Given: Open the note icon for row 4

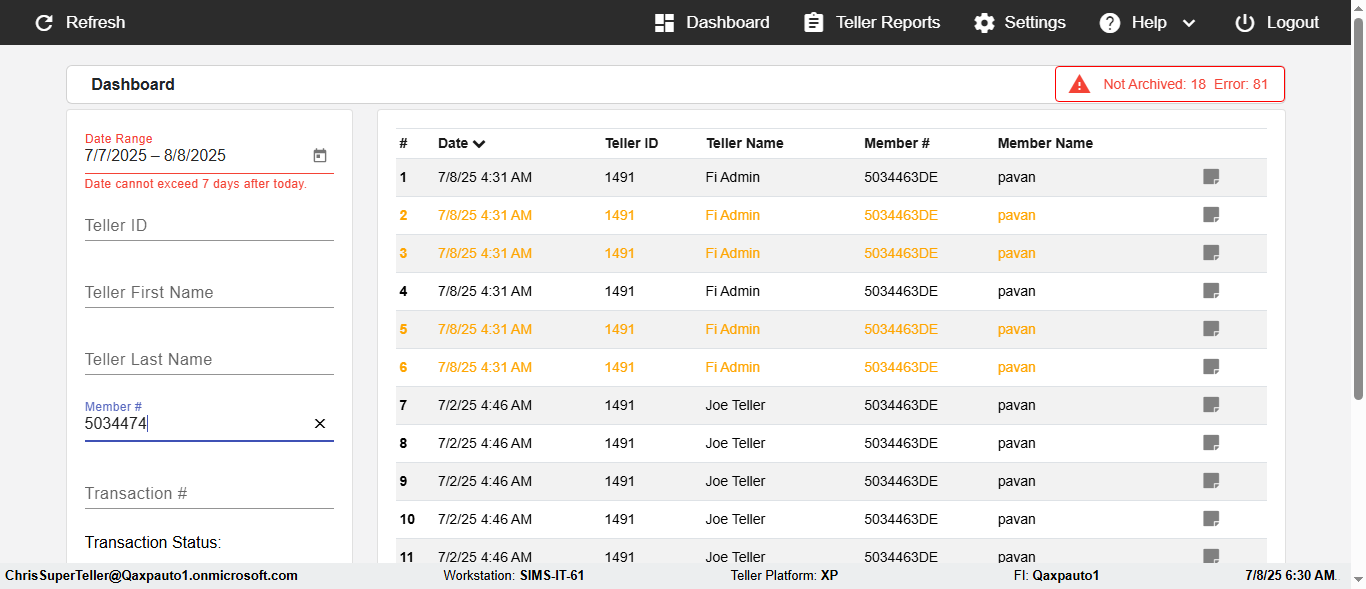Looking at the screenshot, I should [1211, 291].
